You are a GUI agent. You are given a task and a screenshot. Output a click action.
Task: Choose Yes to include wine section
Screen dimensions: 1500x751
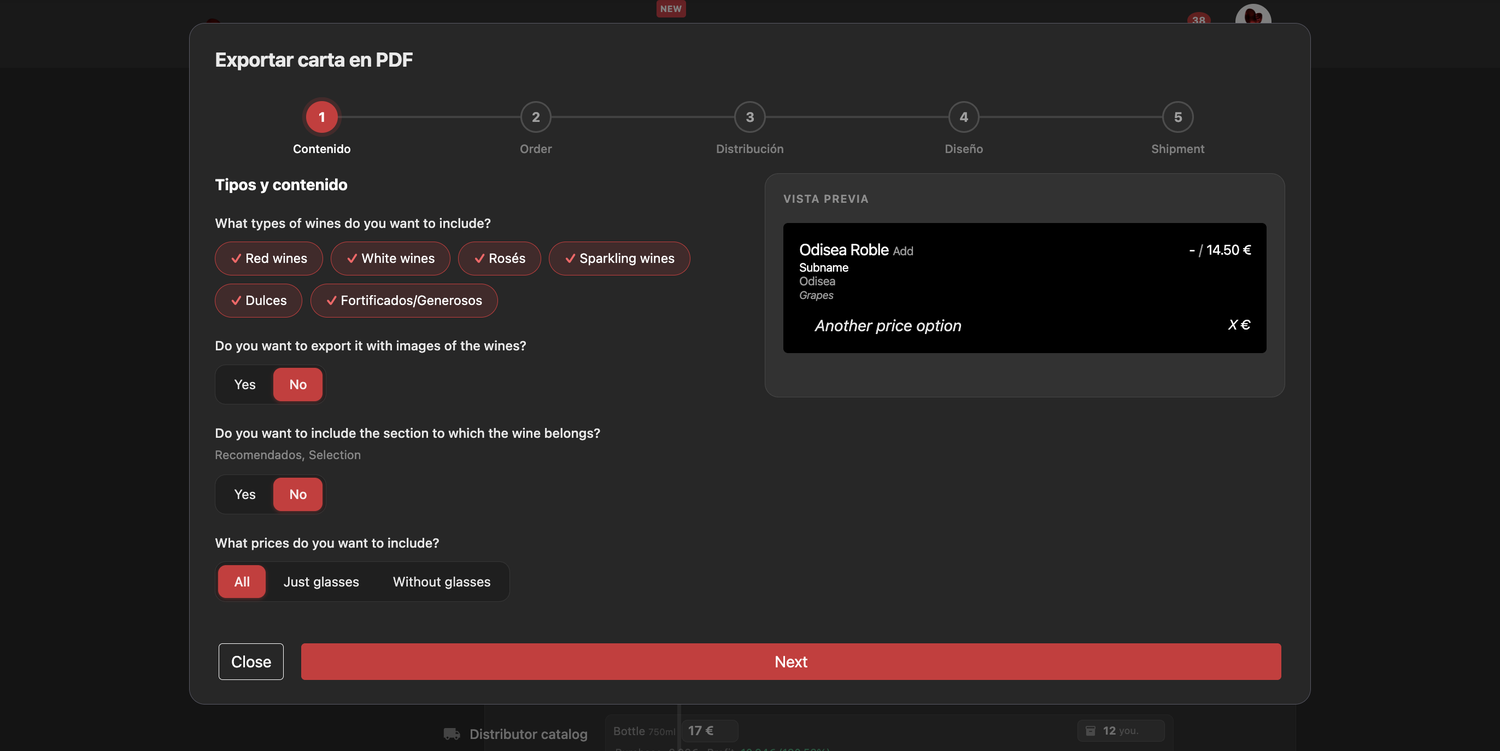tap(245, 494)
